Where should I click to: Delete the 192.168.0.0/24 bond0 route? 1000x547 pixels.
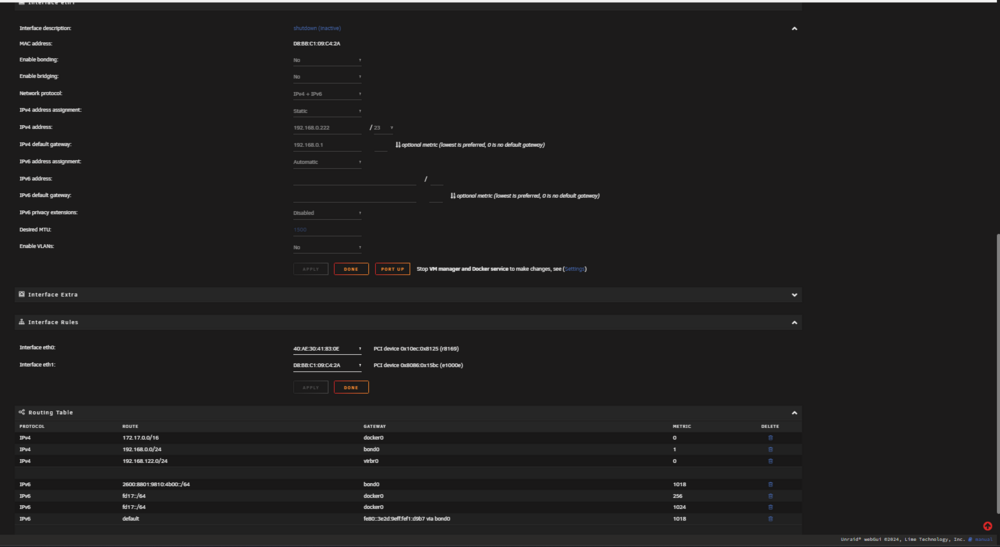click(x=770, y=449)
